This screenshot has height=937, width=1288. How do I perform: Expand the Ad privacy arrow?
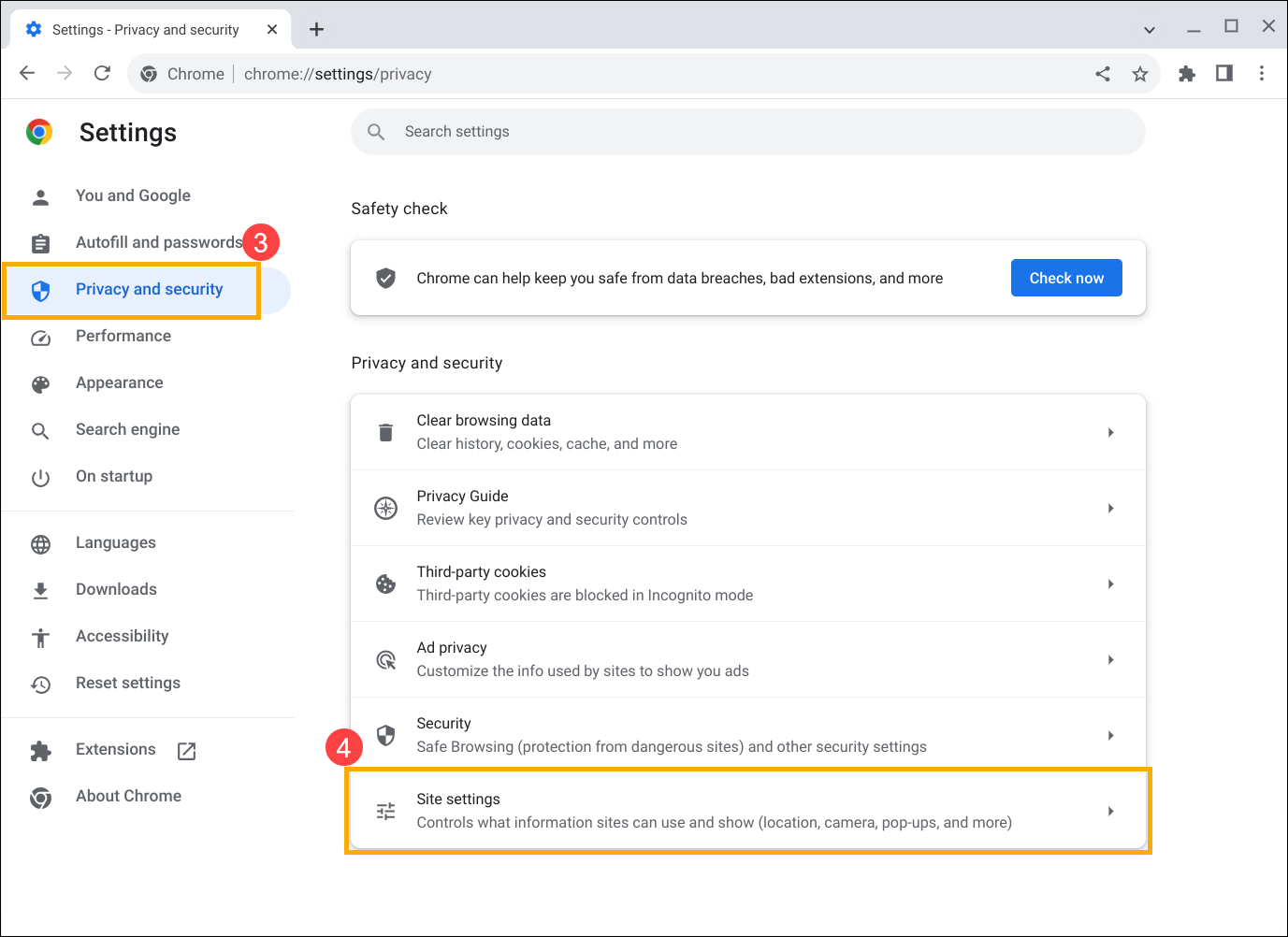[x=1110, y=659]
